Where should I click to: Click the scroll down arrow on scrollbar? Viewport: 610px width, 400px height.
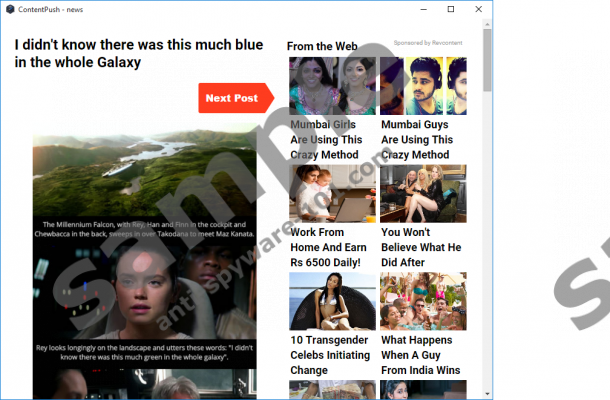(x=487, y=393)
